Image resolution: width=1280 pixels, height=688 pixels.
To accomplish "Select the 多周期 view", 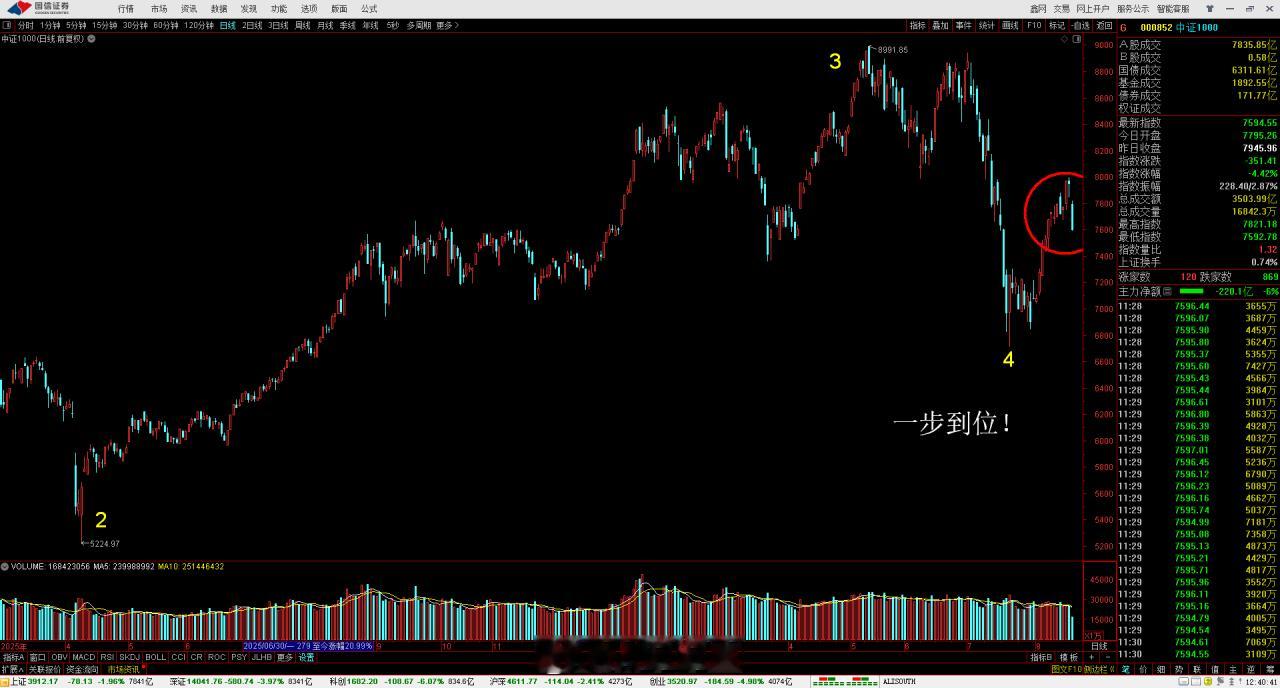I will click(417, 25).
